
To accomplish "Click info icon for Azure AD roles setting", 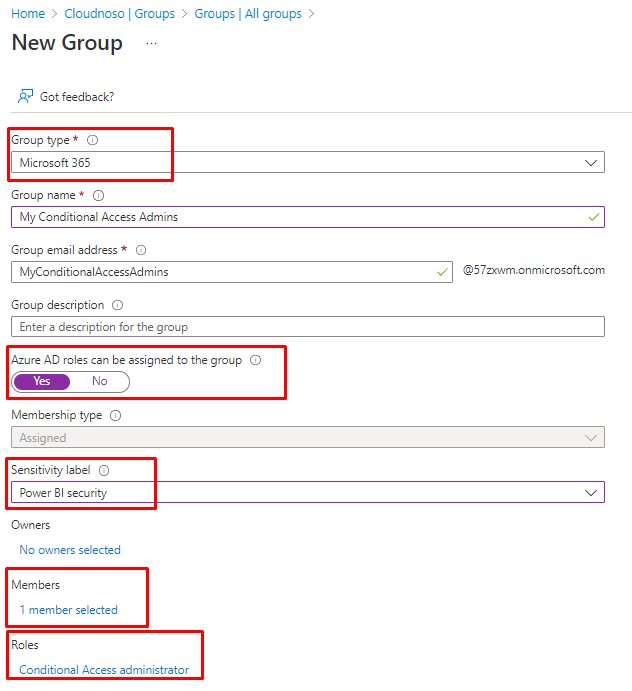I will click(x=255, y=360).
